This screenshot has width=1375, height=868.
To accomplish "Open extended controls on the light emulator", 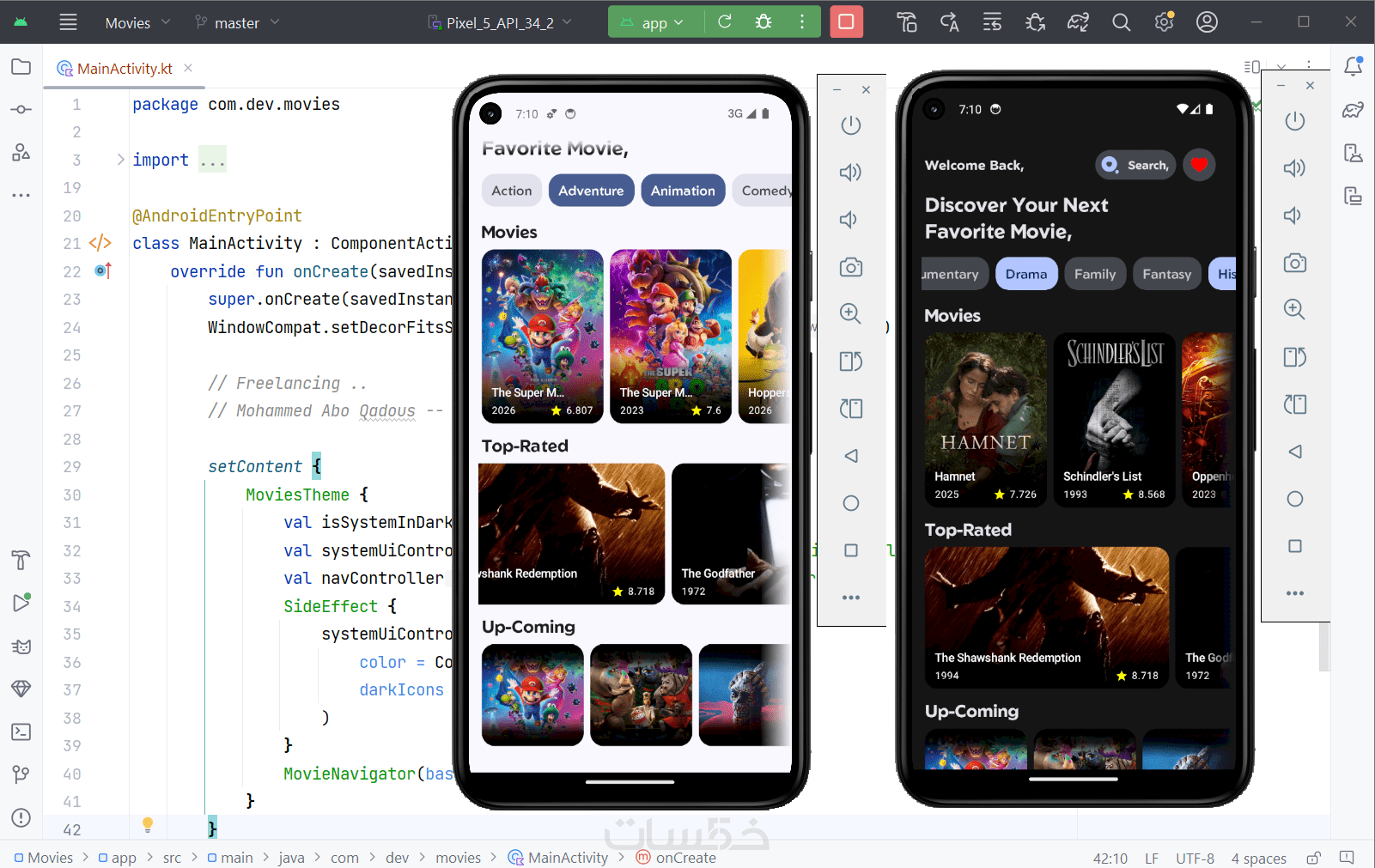I will tap(851, 598).
